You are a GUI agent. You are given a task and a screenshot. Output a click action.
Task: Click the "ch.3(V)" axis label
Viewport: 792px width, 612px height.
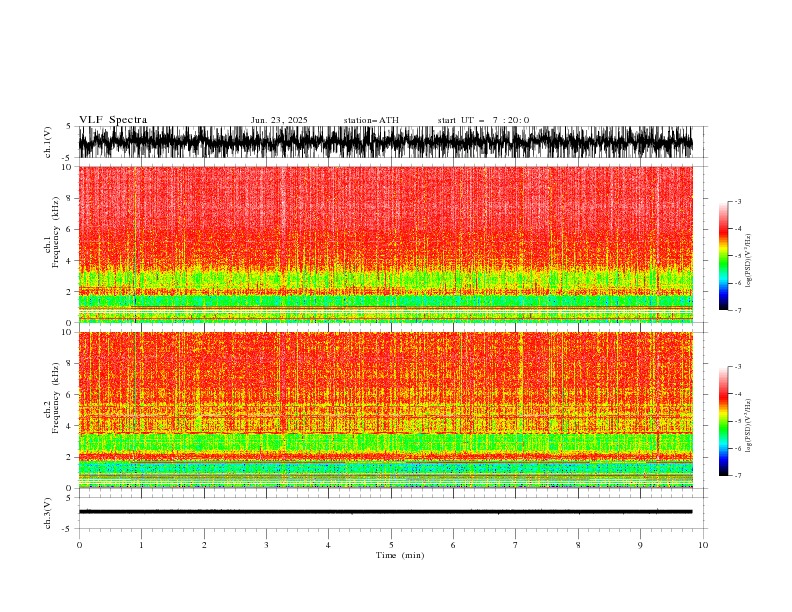pos(48,513)
